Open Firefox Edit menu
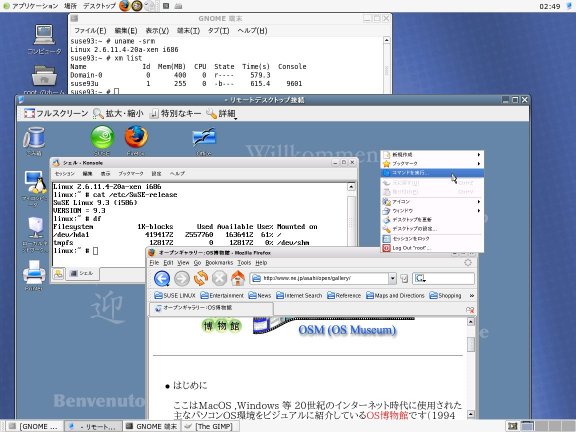This screenshot has width=576, height=432. [168, 263]
